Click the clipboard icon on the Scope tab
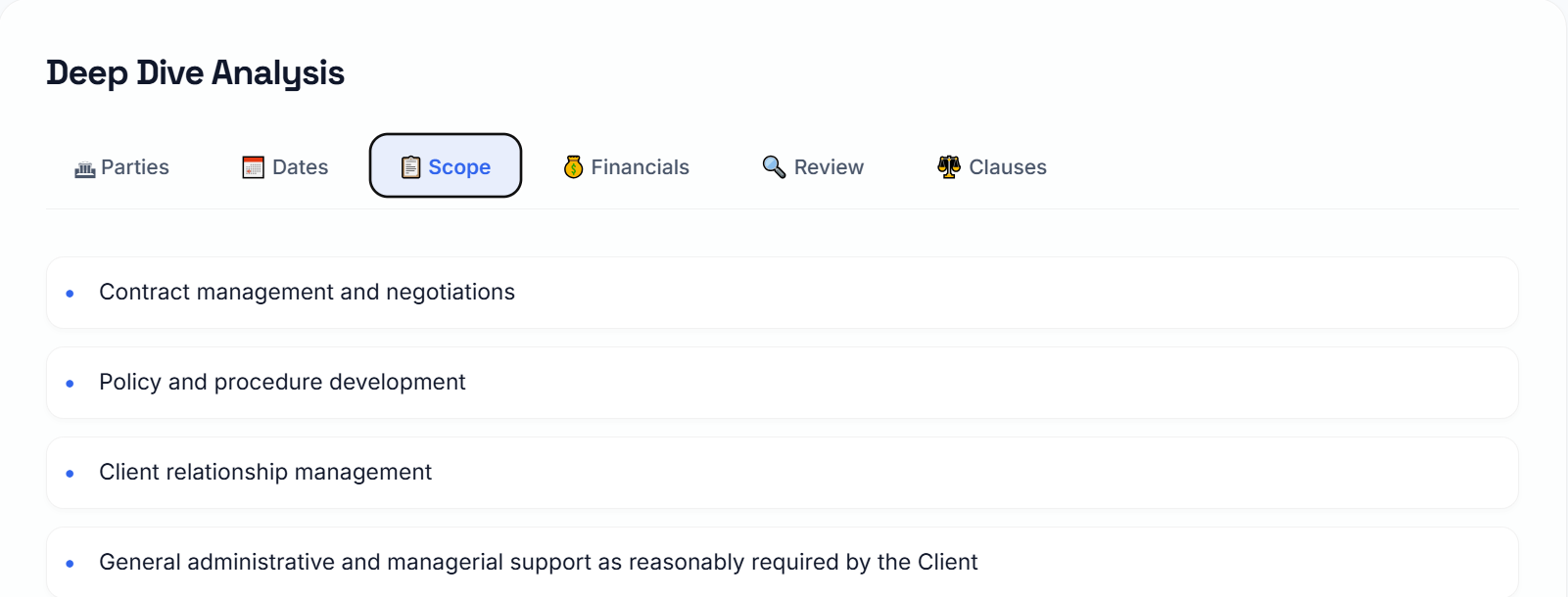This screenshot has height=597, width=1568. click(411, 167)
